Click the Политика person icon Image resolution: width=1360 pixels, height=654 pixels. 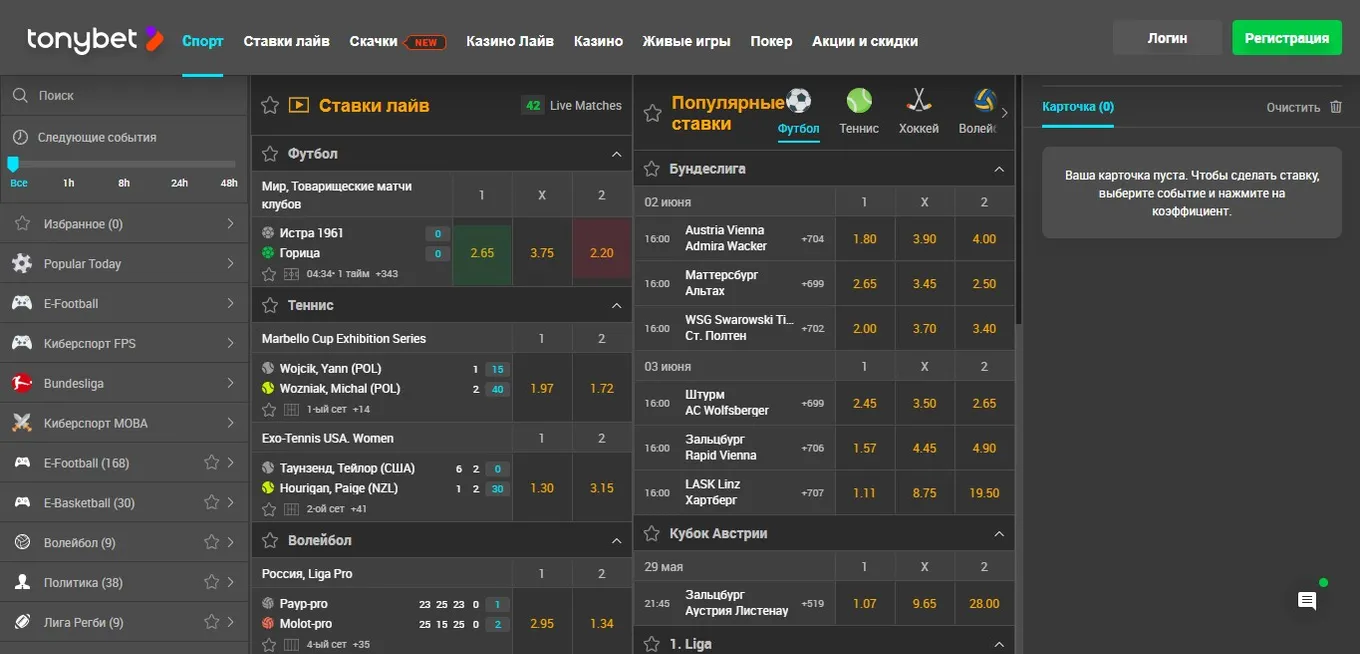pos(22,582)
